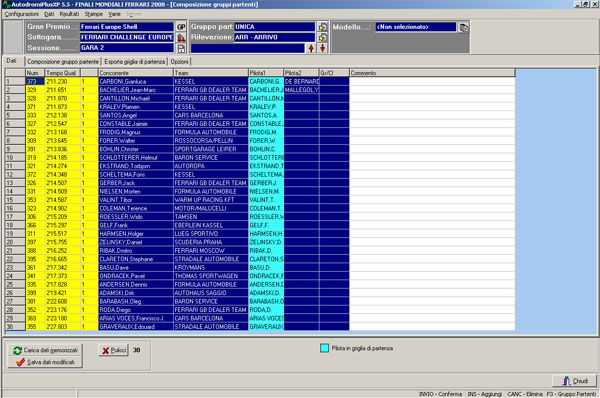Click the red down arrow button

click(323, 48)
